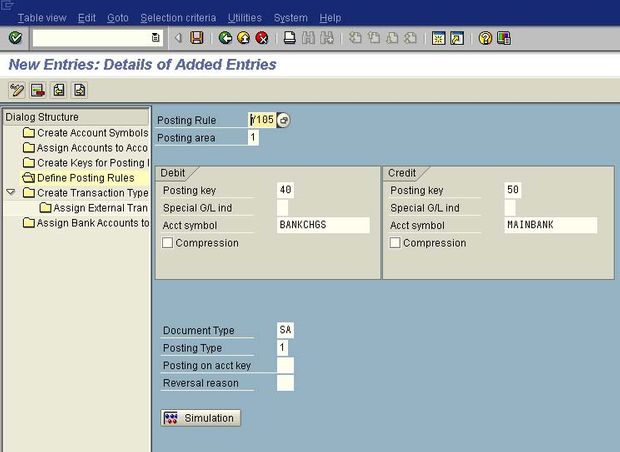Viewport: 620px width, 452px height.
Task: Open the Help menu
Action: (330, 18)
